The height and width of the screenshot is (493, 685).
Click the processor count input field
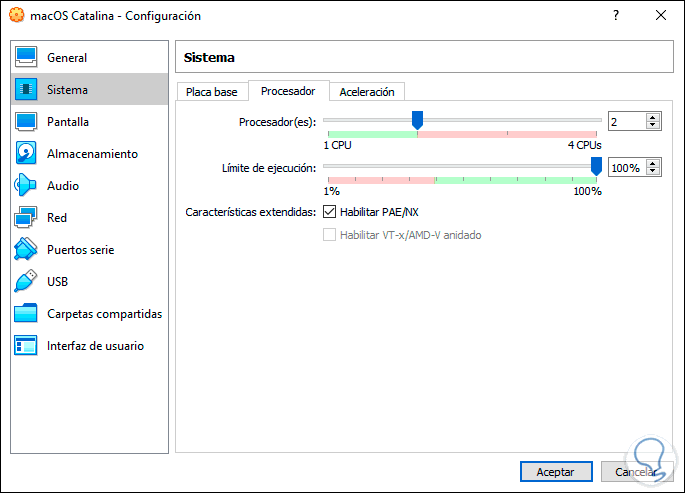pyautogui.click(x=627, y=121)
